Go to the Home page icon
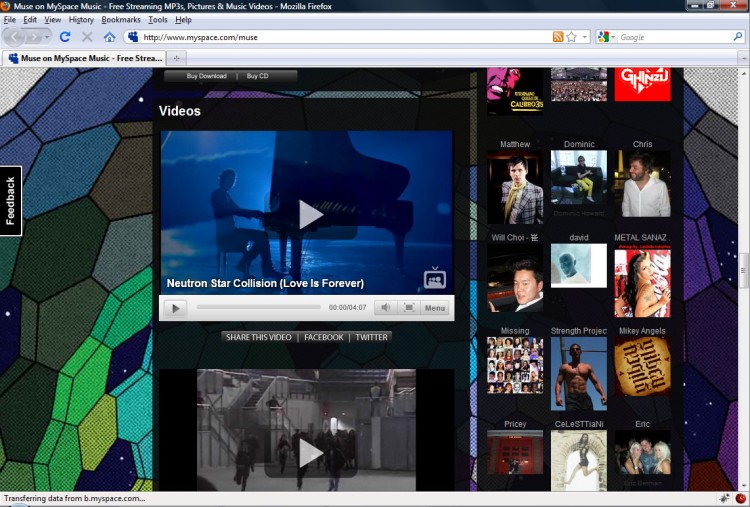The height and width of the screenshot is (507, 750). coord(110,37)
